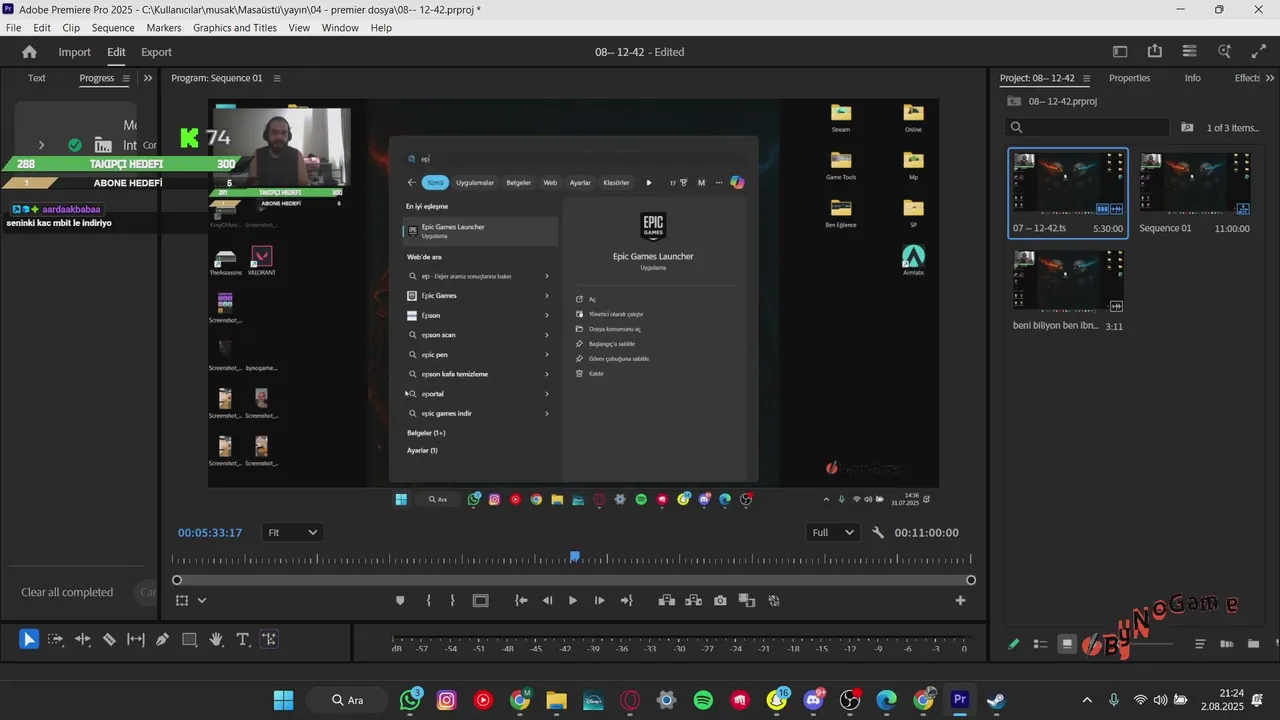Step forward one frame
The image size is (1280, 720).
pyautogui.click(x=599, y=600)
